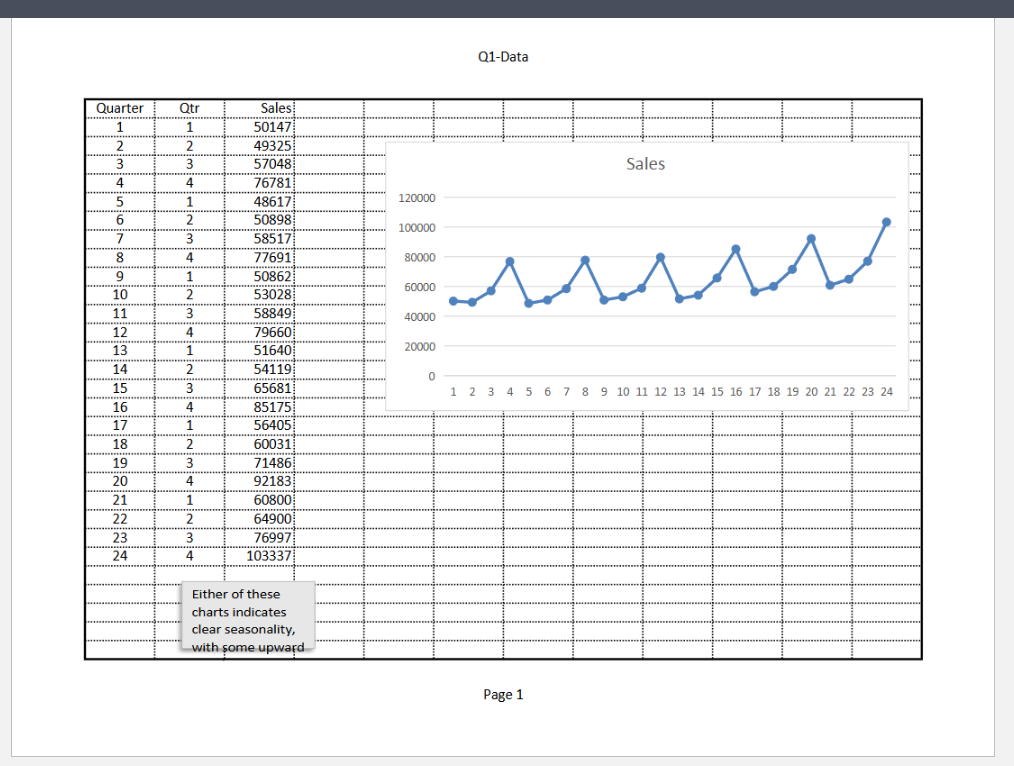Image resolution: width=1014 pixels, height=766 pixels.
Task: Click sales value 79660
Action: 272,332
